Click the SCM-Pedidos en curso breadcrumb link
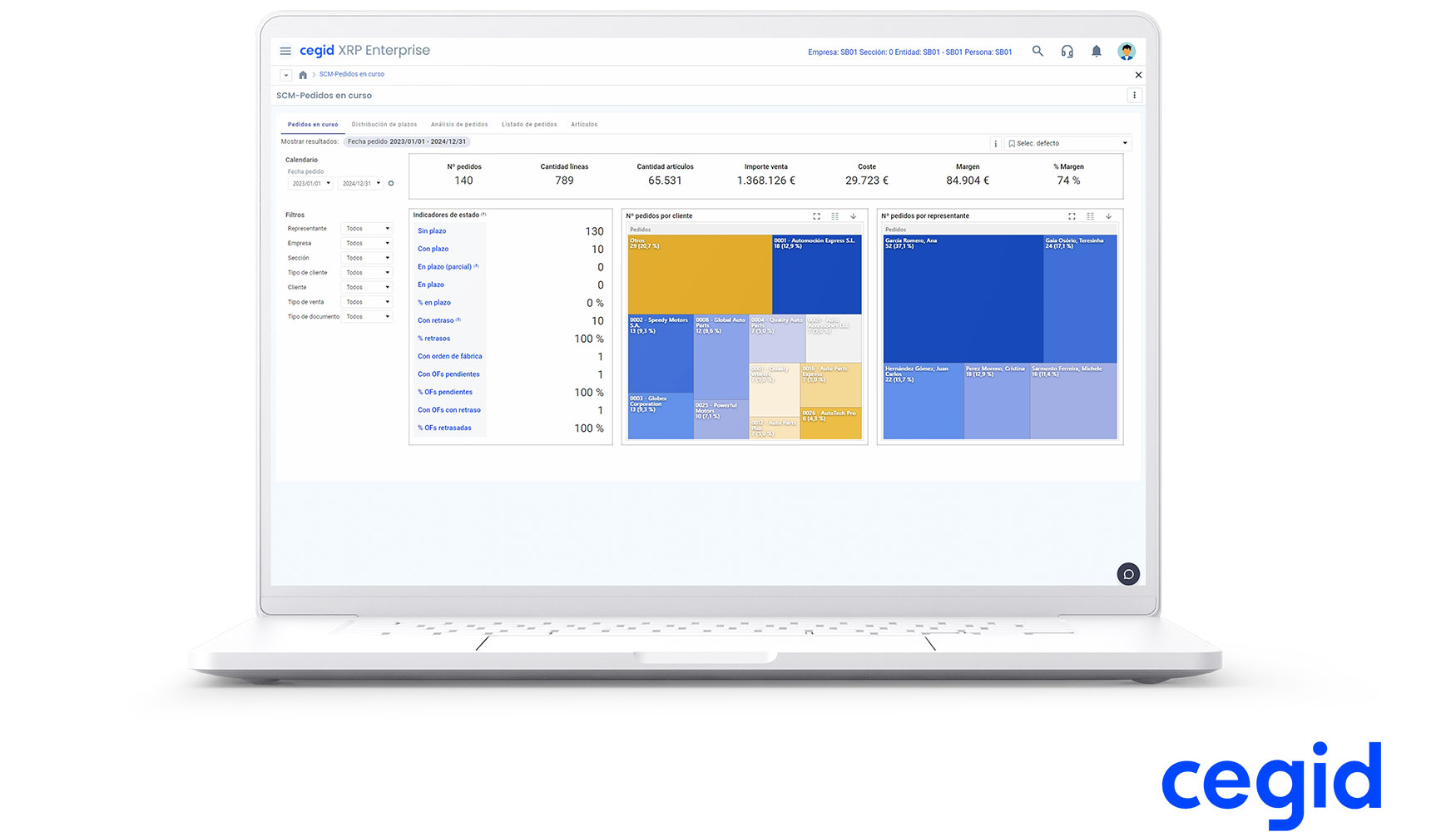The height and width of the screenshot is (832, 1456). (352, 75)
